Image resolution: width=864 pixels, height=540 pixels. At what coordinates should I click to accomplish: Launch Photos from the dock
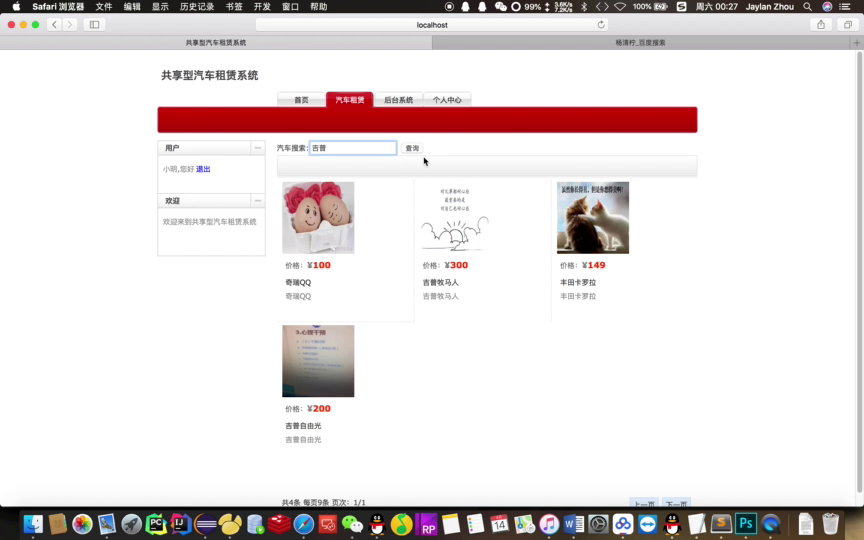[82, 524]
